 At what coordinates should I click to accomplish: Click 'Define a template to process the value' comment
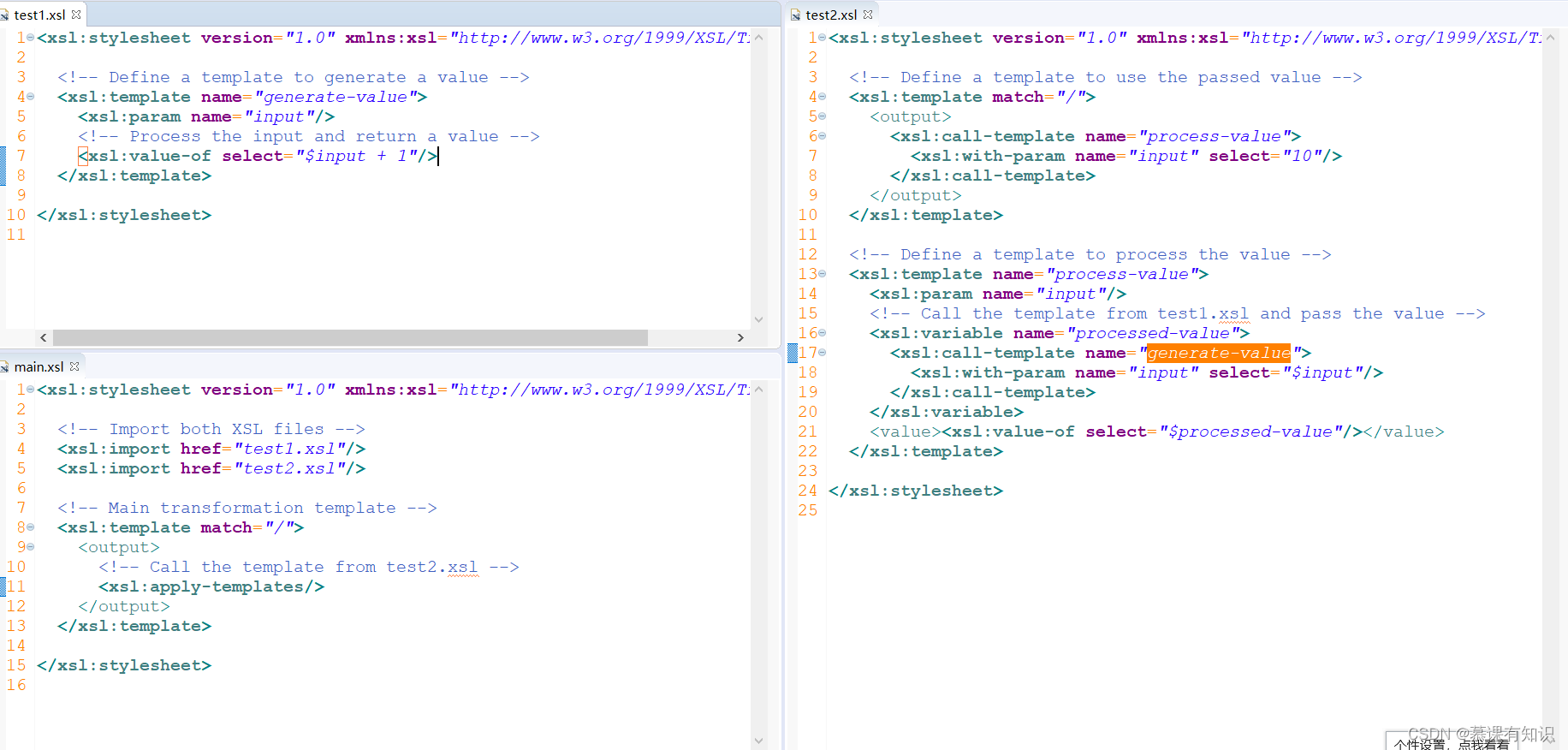coord(1090,254)
